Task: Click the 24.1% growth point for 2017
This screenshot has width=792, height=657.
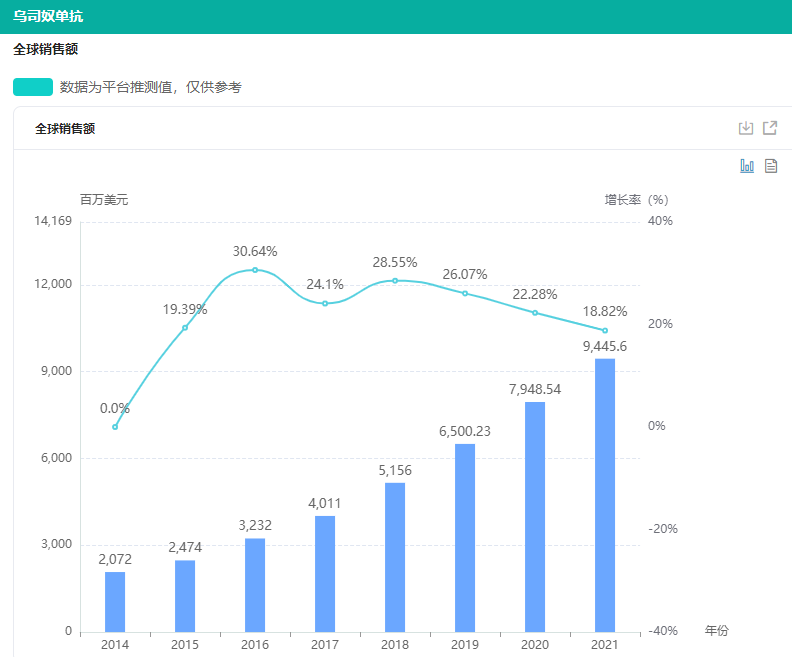Action: point(325,303)
